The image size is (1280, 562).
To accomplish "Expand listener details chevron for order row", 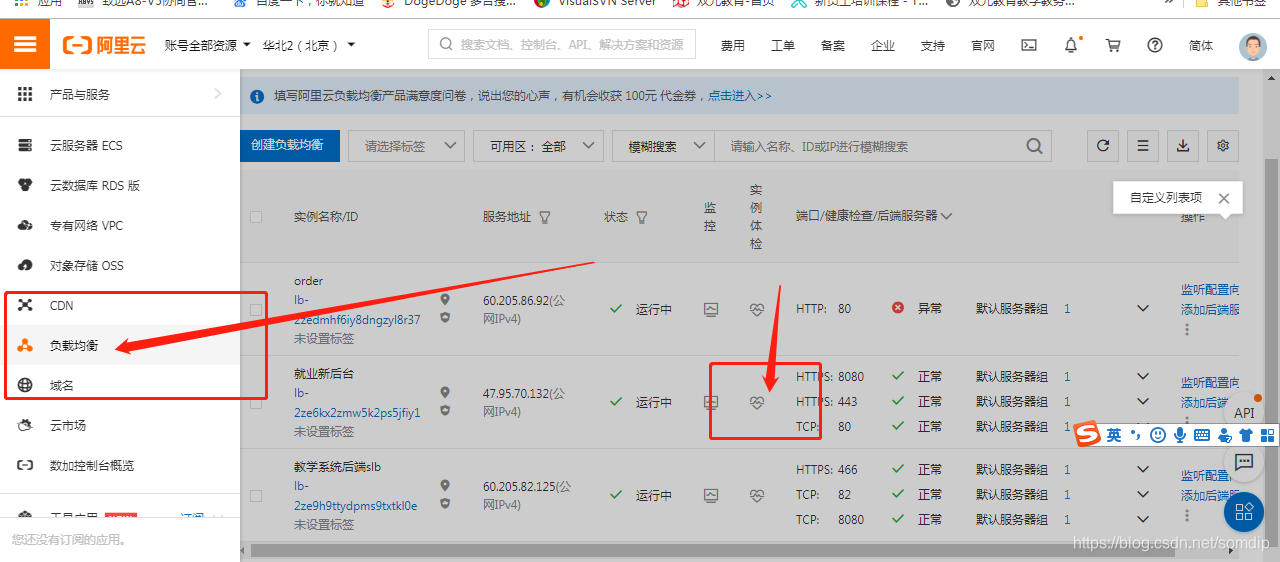I will pyautogui.click(x=1143, y=309).
